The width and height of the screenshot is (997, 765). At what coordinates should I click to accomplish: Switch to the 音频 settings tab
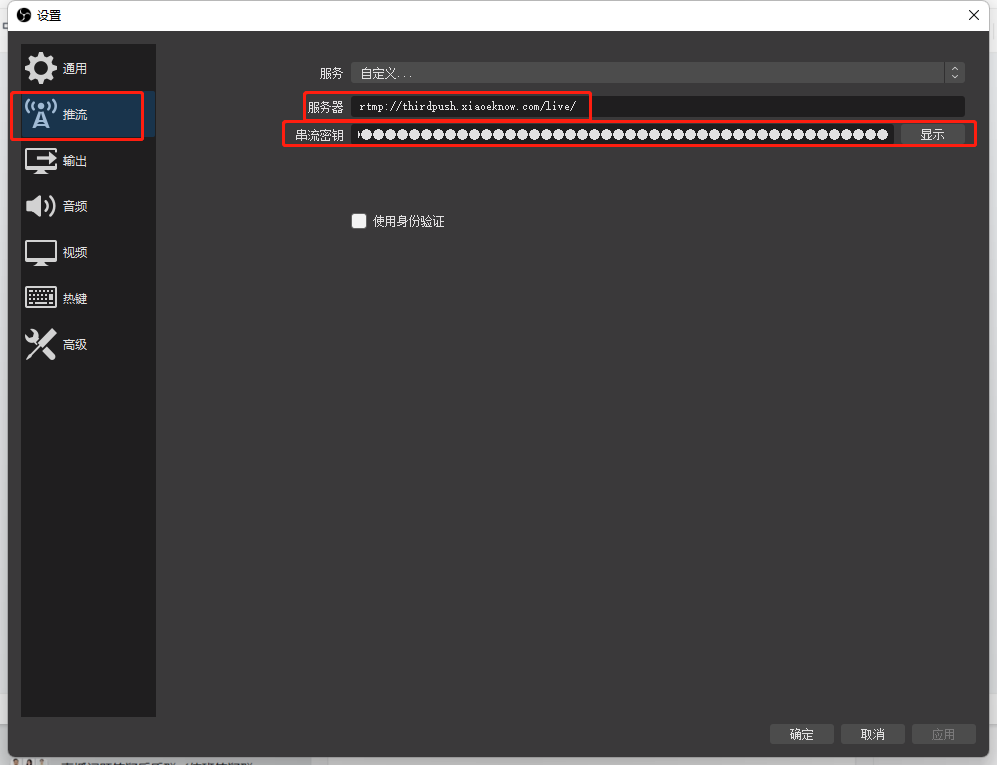tap(75, 206)
